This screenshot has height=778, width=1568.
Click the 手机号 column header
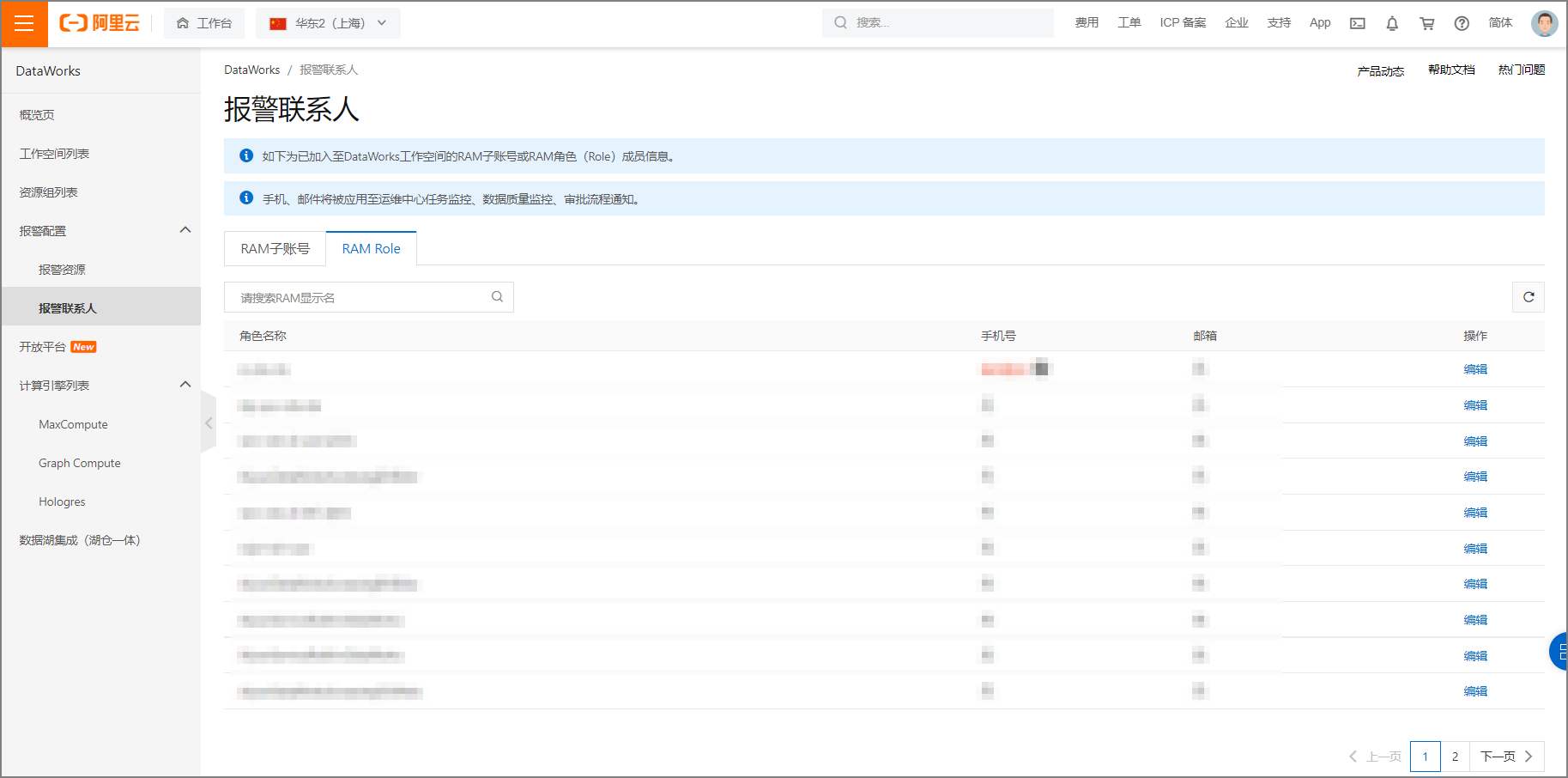(x=998, y=336)
